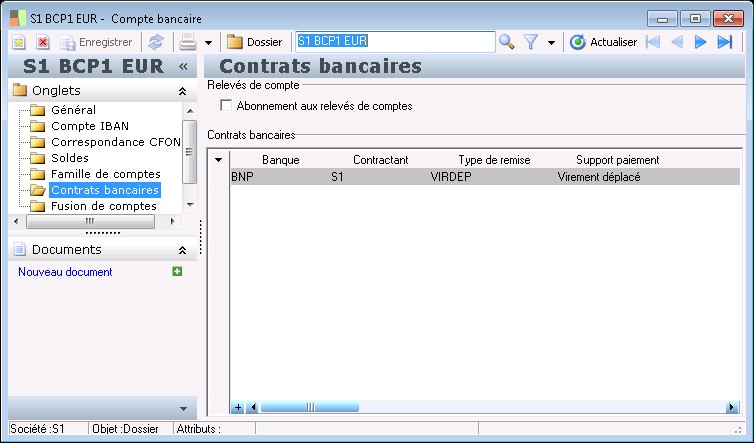Click the refresh arrows toolbar icon
Screen dimensions: 754x443
click(156, 42)
